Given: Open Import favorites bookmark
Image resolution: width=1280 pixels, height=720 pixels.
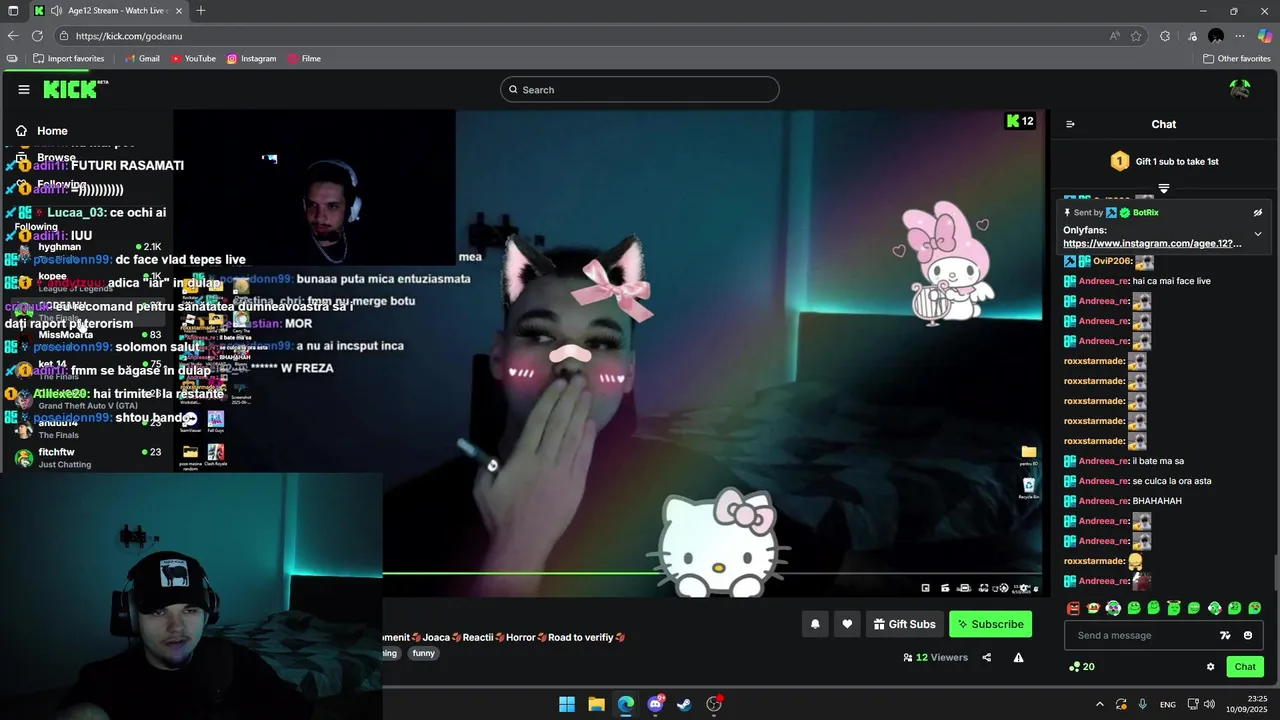Looking at the screenshot, I should click(x=68, y=59).
